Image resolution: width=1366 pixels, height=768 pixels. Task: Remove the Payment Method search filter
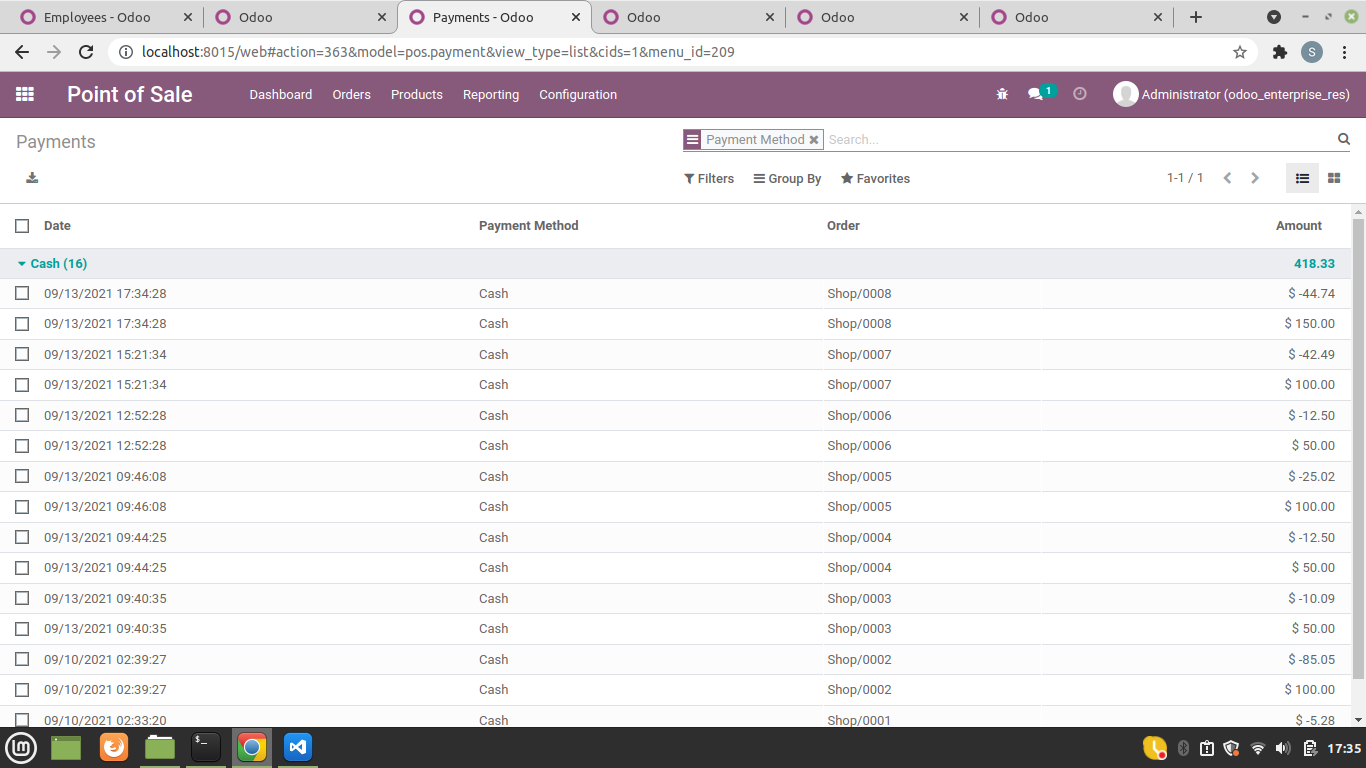(x=814, y=139)
